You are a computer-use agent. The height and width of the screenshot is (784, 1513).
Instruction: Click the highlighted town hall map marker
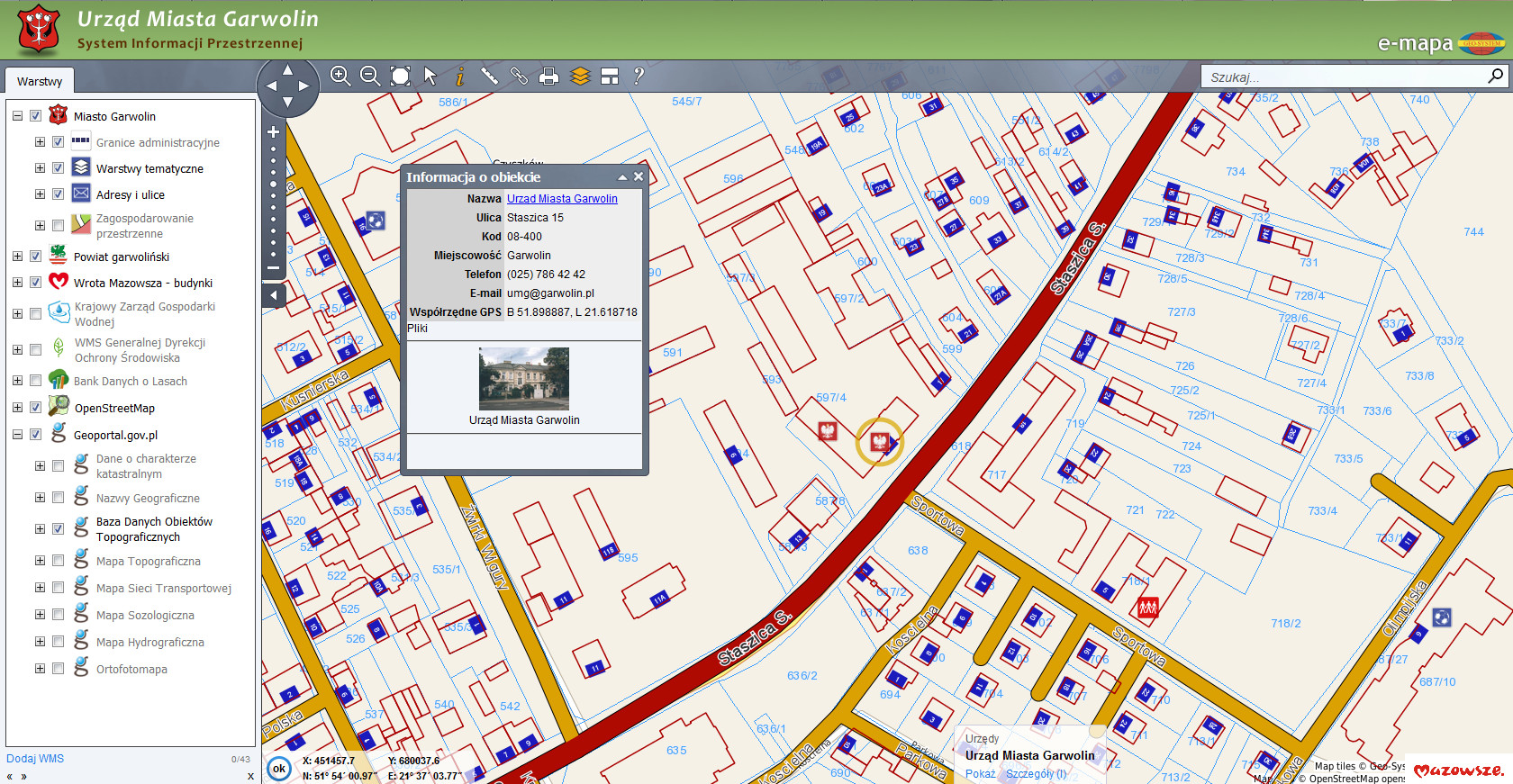(879, 442)
